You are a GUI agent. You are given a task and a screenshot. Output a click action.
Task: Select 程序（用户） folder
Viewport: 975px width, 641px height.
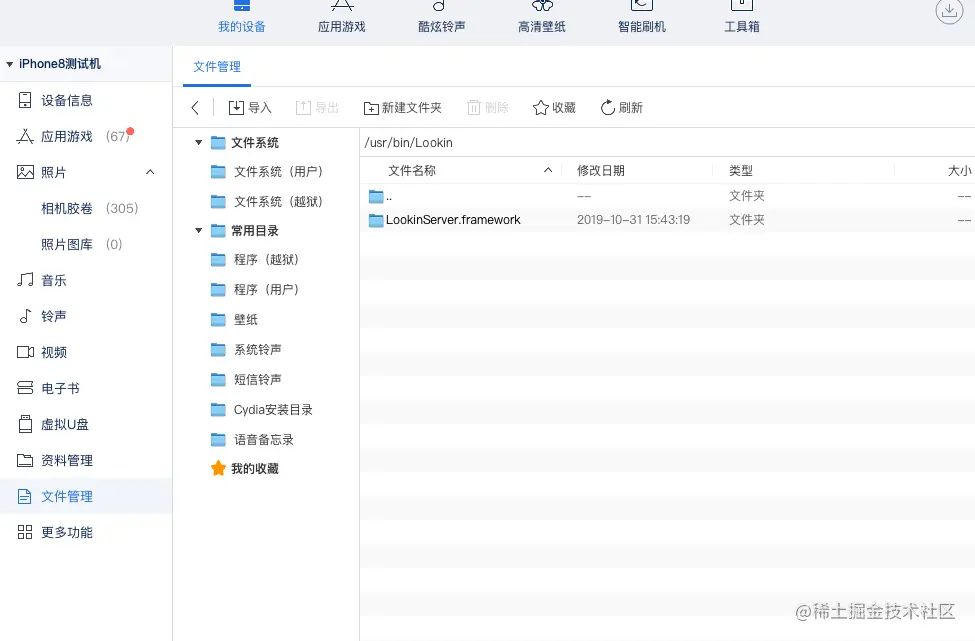(255, 289)
